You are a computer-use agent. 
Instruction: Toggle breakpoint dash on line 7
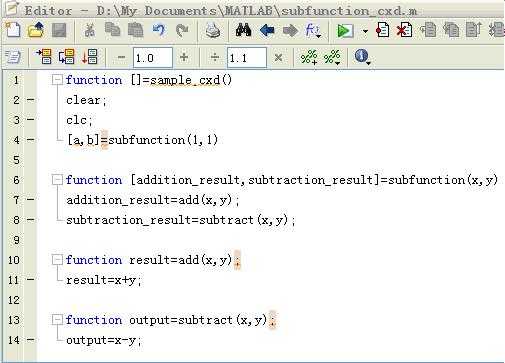pos(31,199)
